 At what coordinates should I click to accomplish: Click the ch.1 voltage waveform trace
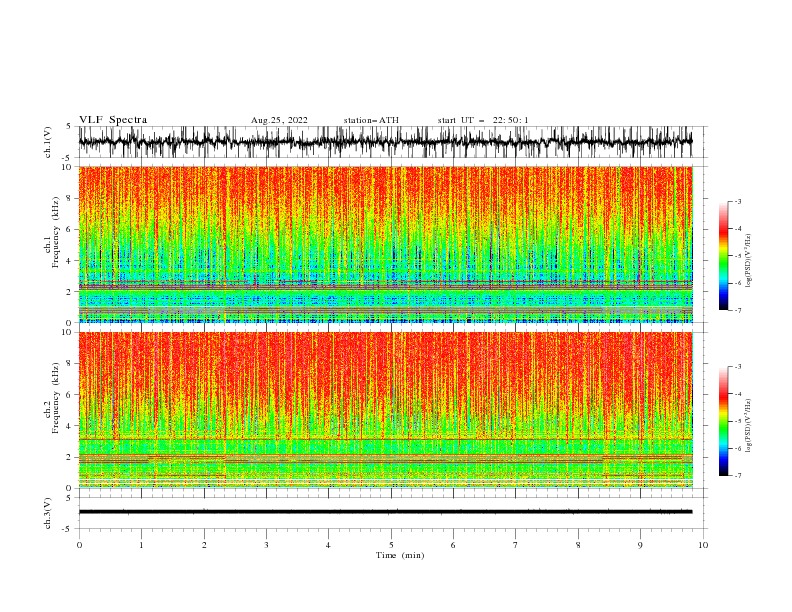385,142
